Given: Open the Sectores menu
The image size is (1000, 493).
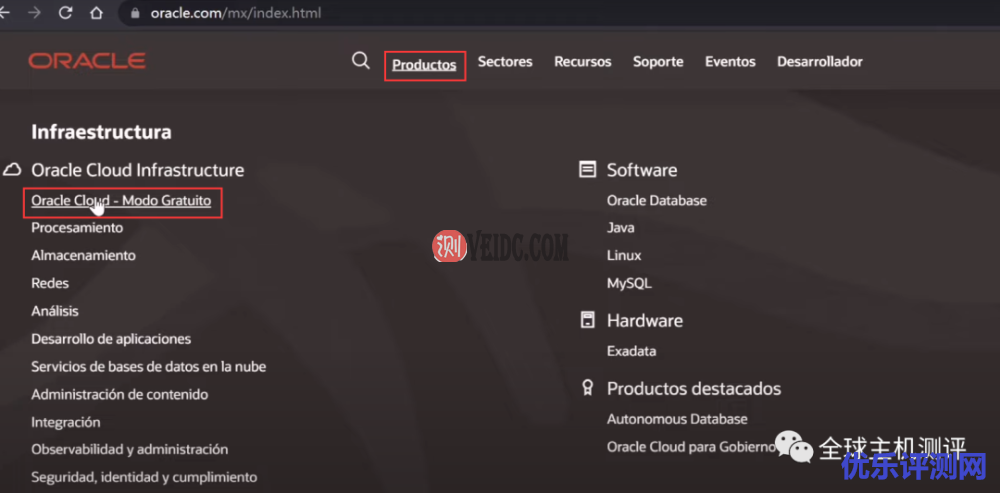Looking at the screenshot, I should pyautogui.click(x=505, y=62).
